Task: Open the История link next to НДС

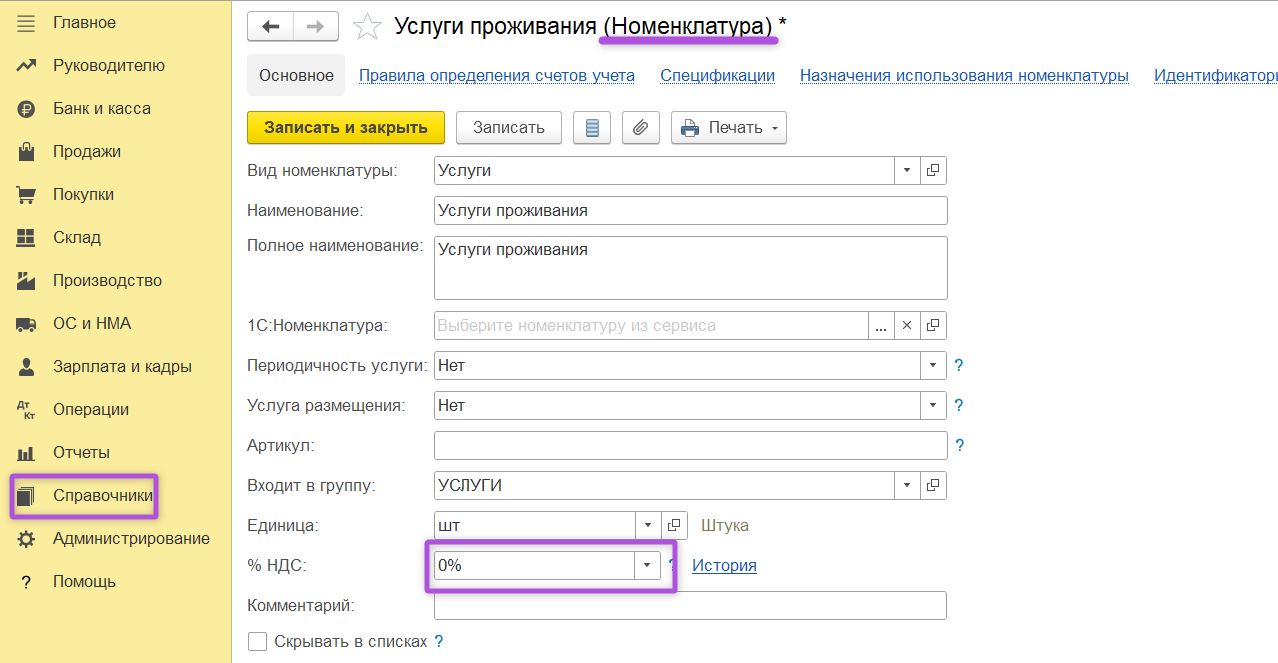Action: (723, 565)
